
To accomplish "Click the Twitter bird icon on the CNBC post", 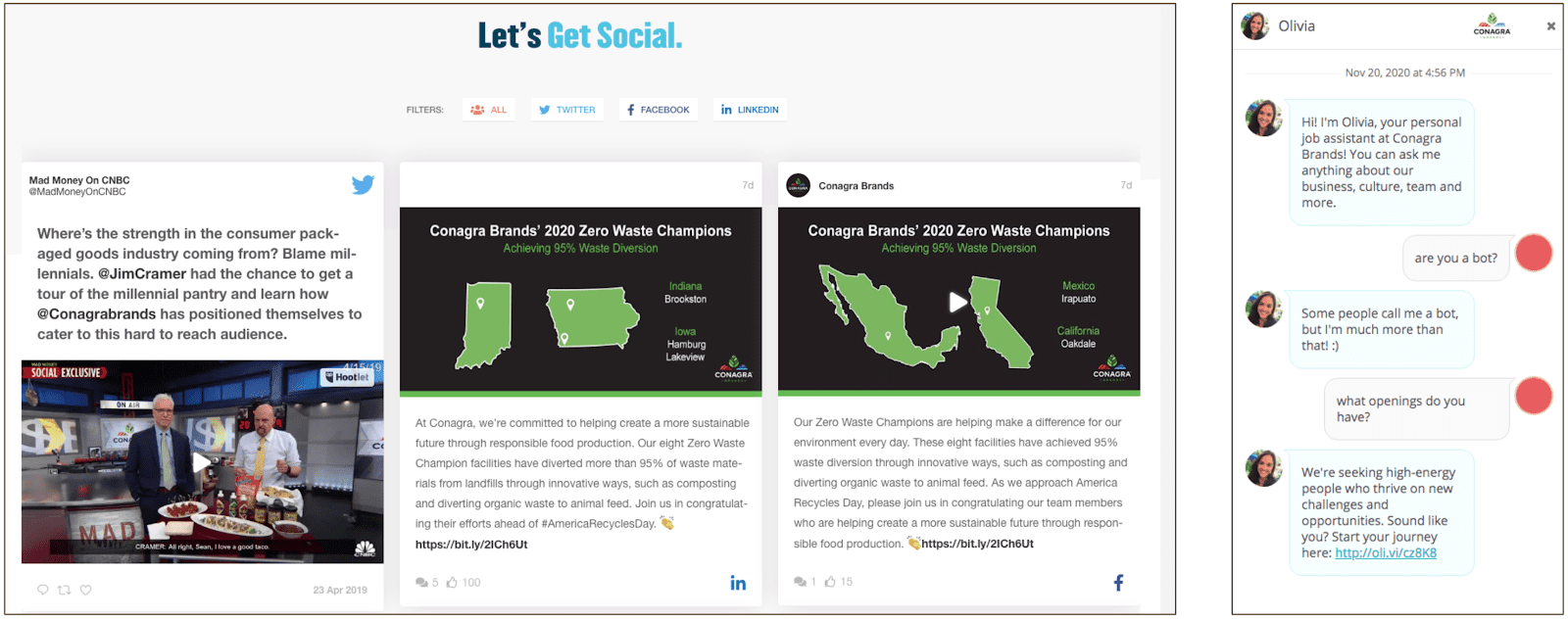I will coord(363,184).
